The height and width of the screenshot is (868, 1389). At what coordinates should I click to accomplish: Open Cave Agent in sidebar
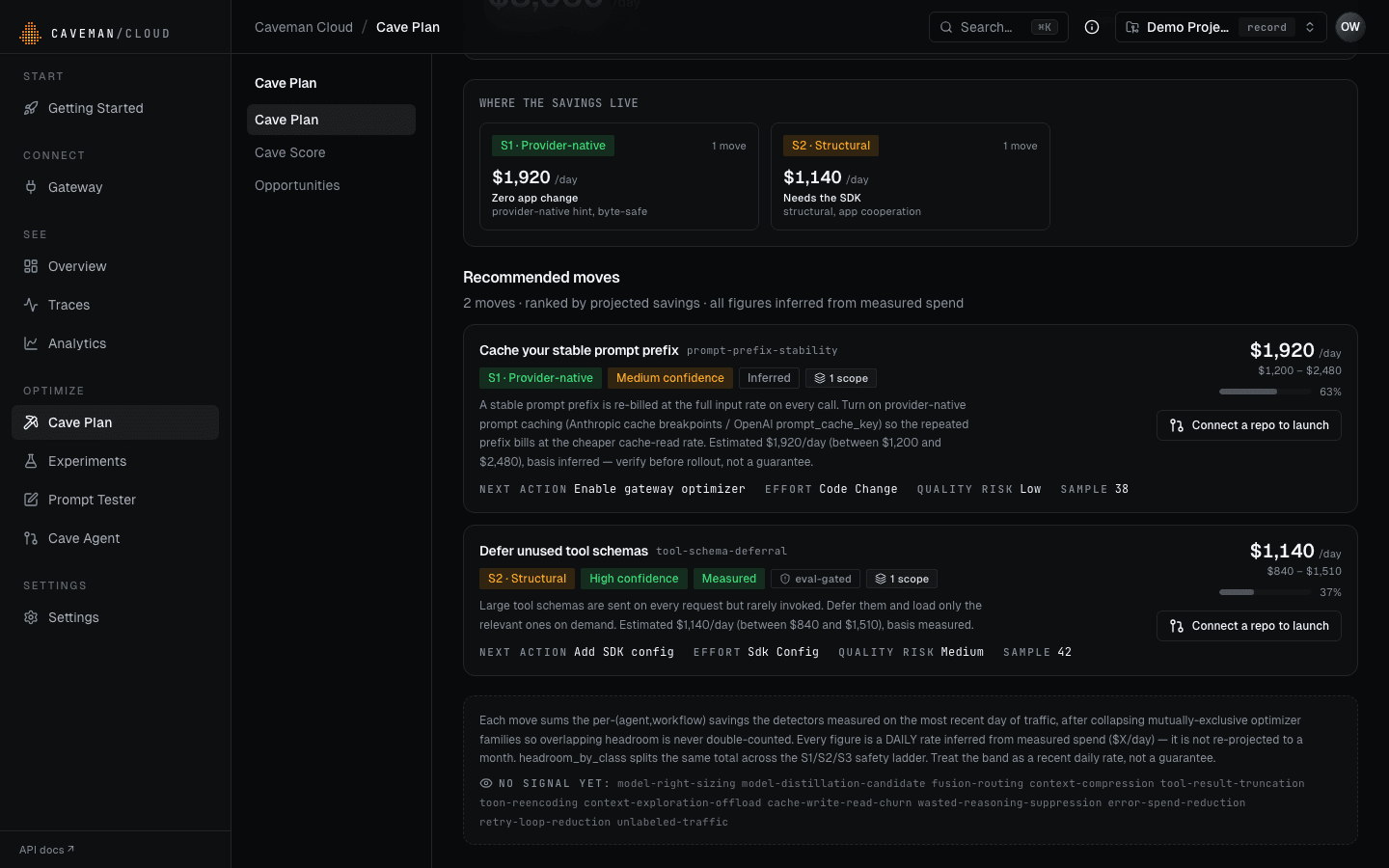click(x=116, y=538)
